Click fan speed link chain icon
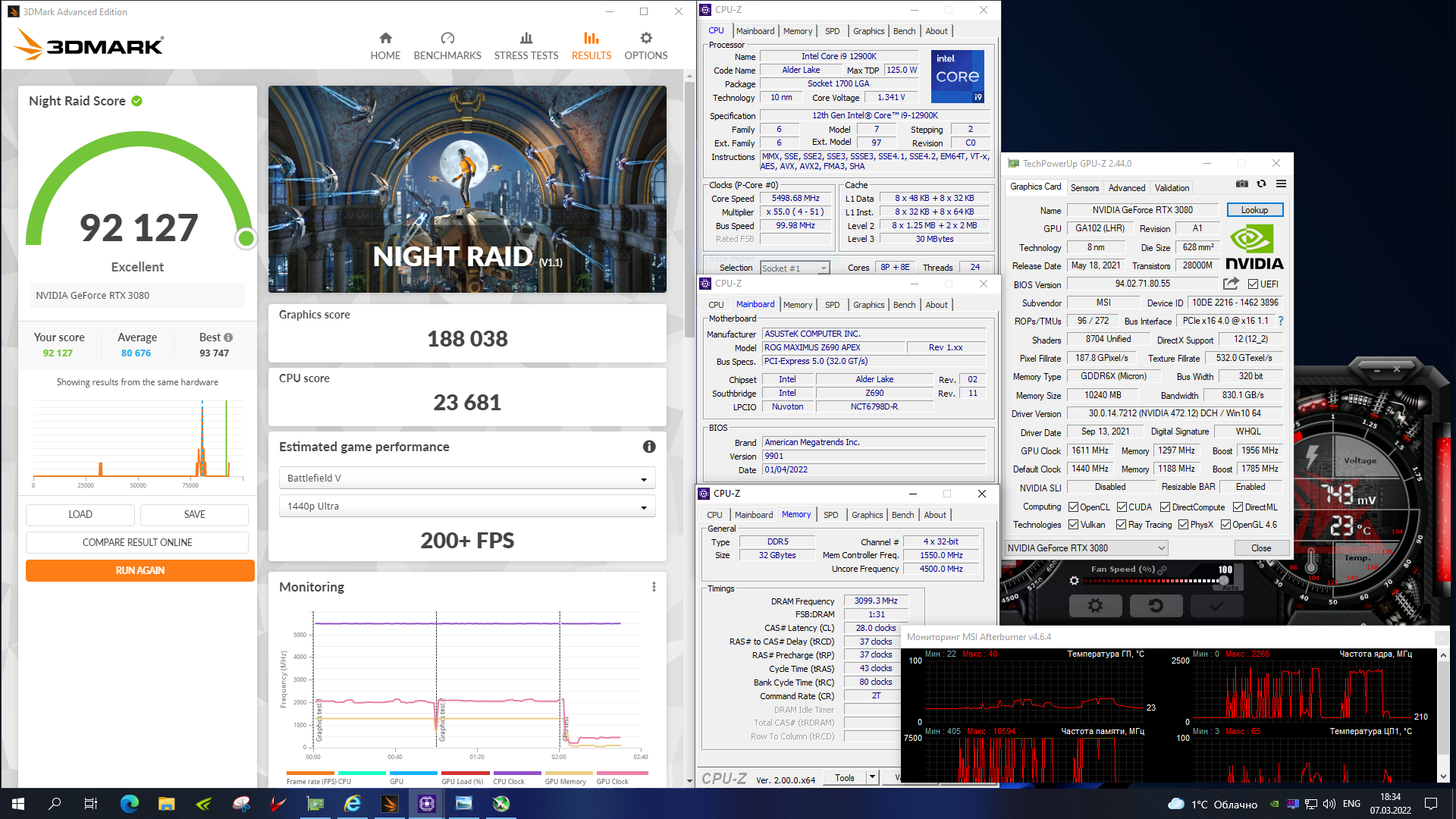1456x819 pixels. 1163,570
